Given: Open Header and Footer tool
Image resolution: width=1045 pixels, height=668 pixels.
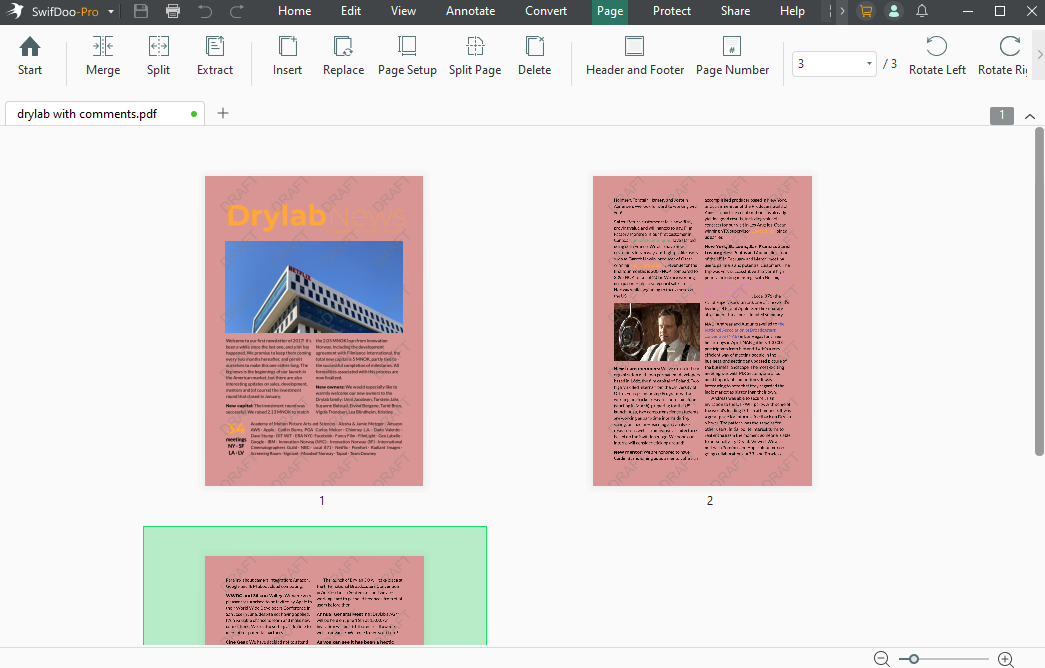Looking at the screenshot, I should (x=634, y=55).
